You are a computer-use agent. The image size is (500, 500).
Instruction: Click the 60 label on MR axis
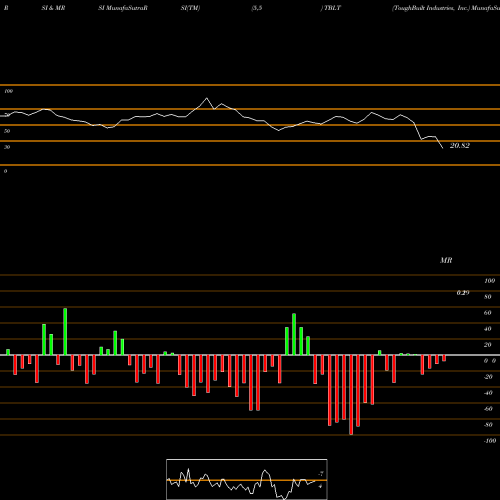pyautogui.click(x=488, y=313)
